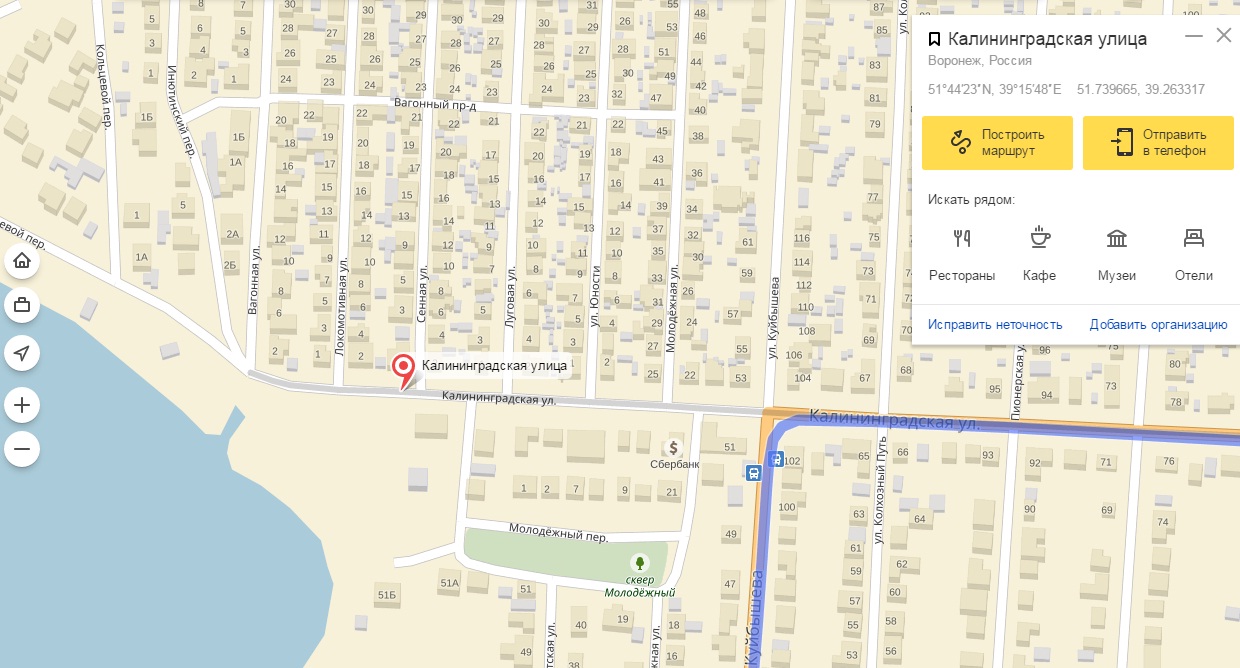Click the сквер Молодёжный park tree icon
Viewport: 1240px width, 668px height.
tap(640, 564)
